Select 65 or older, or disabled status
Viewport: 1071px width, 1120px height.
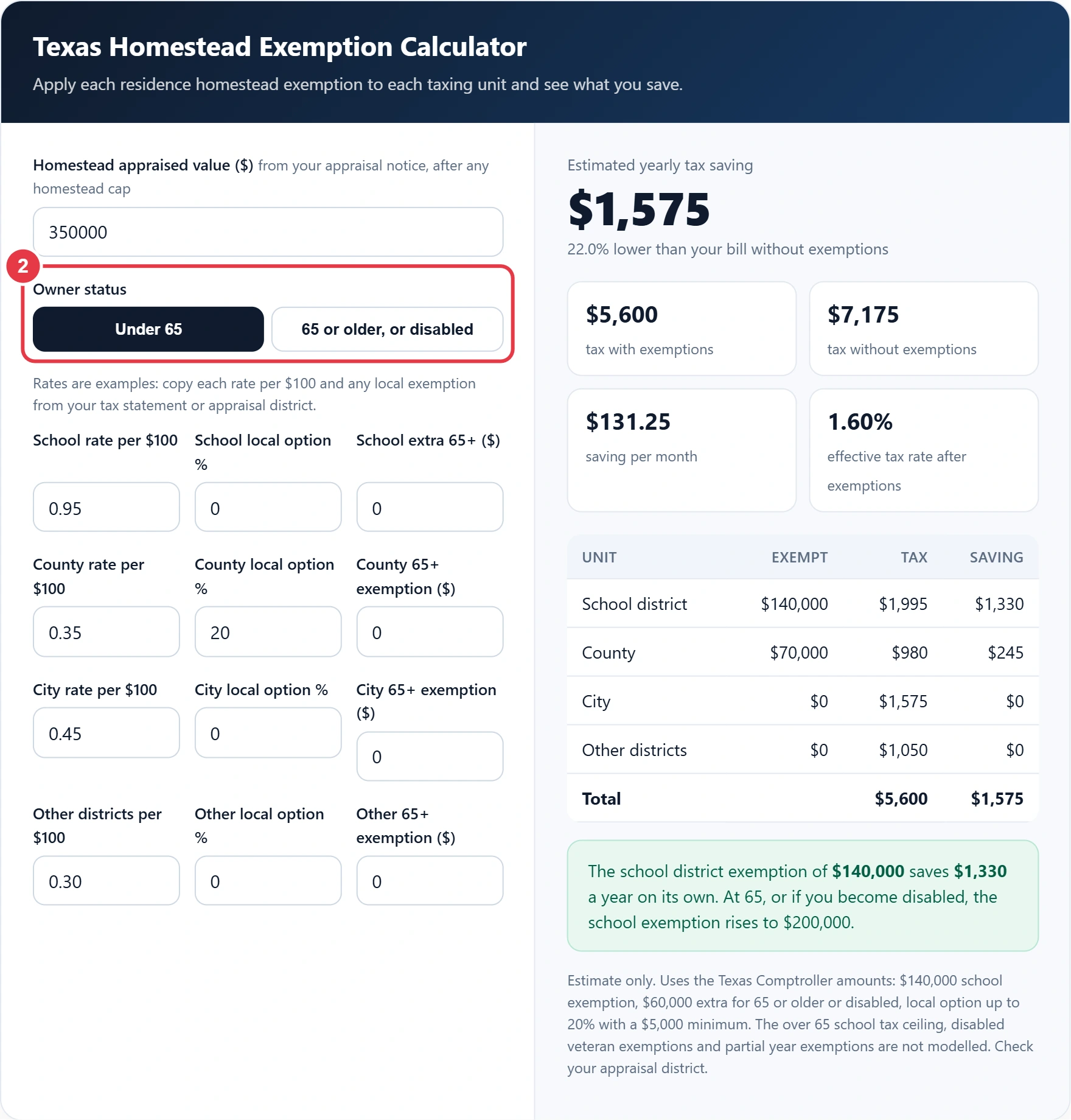387,329
